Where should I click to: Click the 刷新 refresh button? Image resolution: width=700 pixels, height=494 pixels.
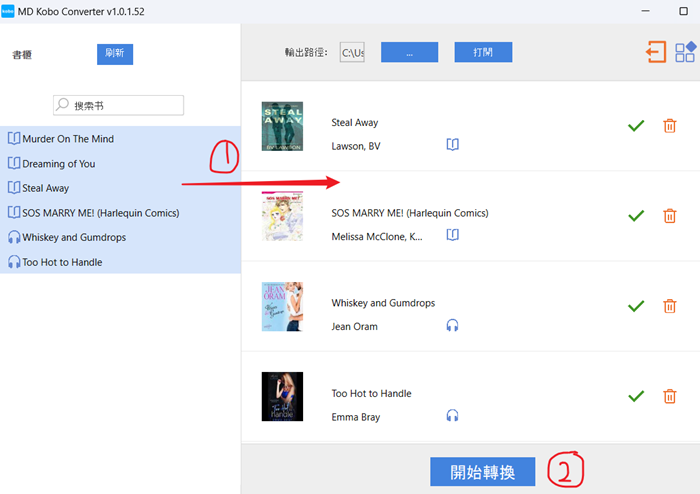tap(115, 54)
